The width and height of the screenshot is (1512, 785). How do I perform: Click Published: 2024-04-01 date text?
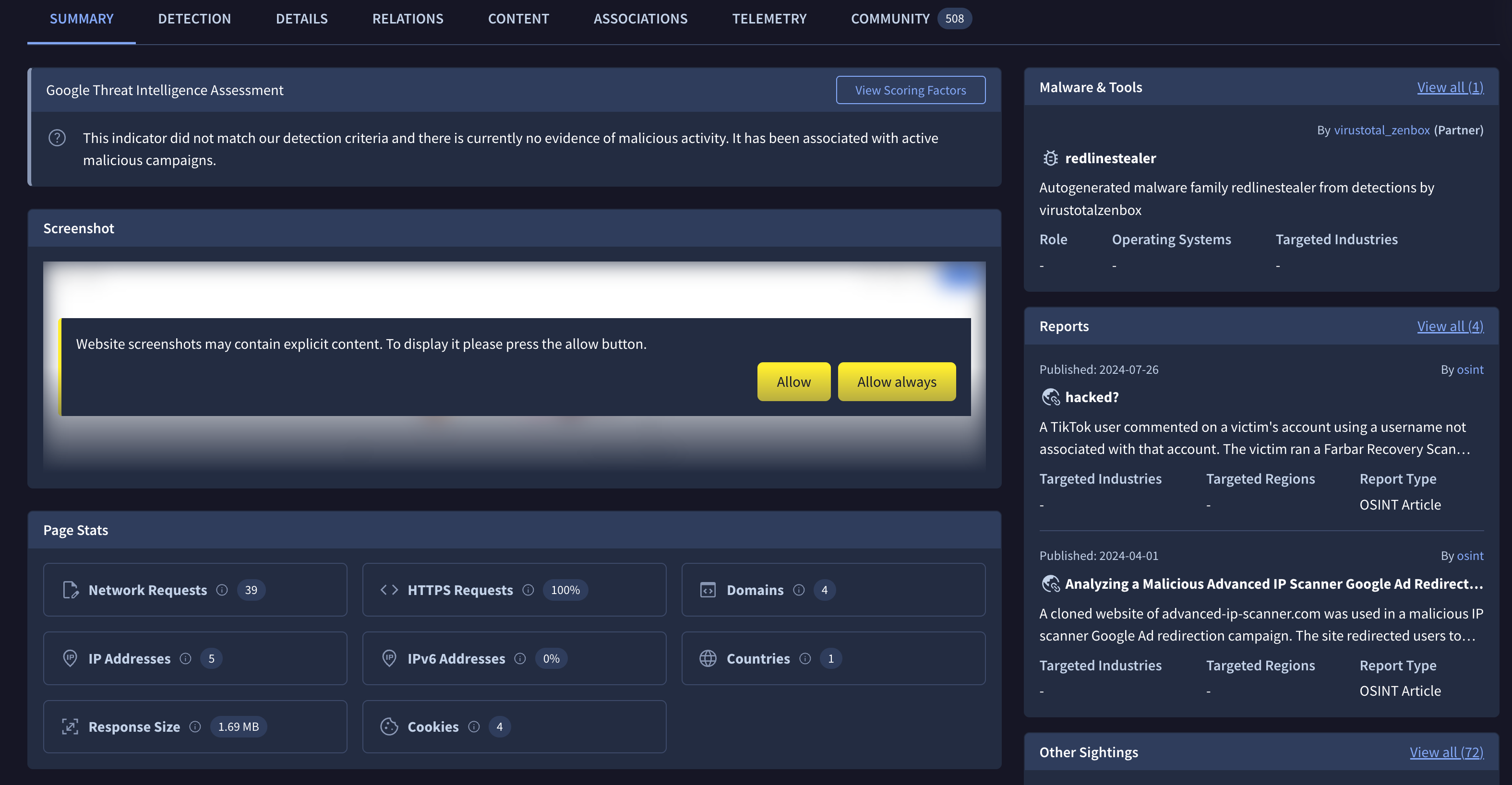pyautogui.click(x=1099, y=556)
